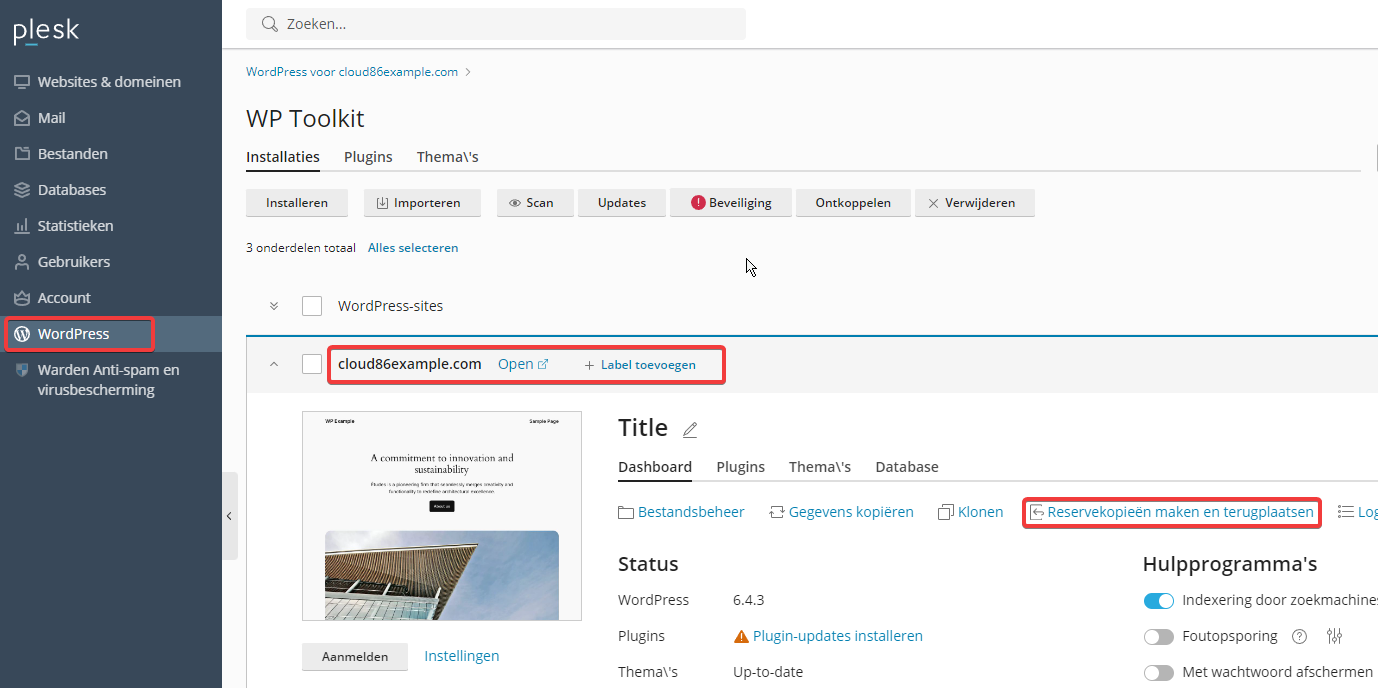
Task: Click the help question mark beside Foutopsporing
Action: click(1300, 636)
